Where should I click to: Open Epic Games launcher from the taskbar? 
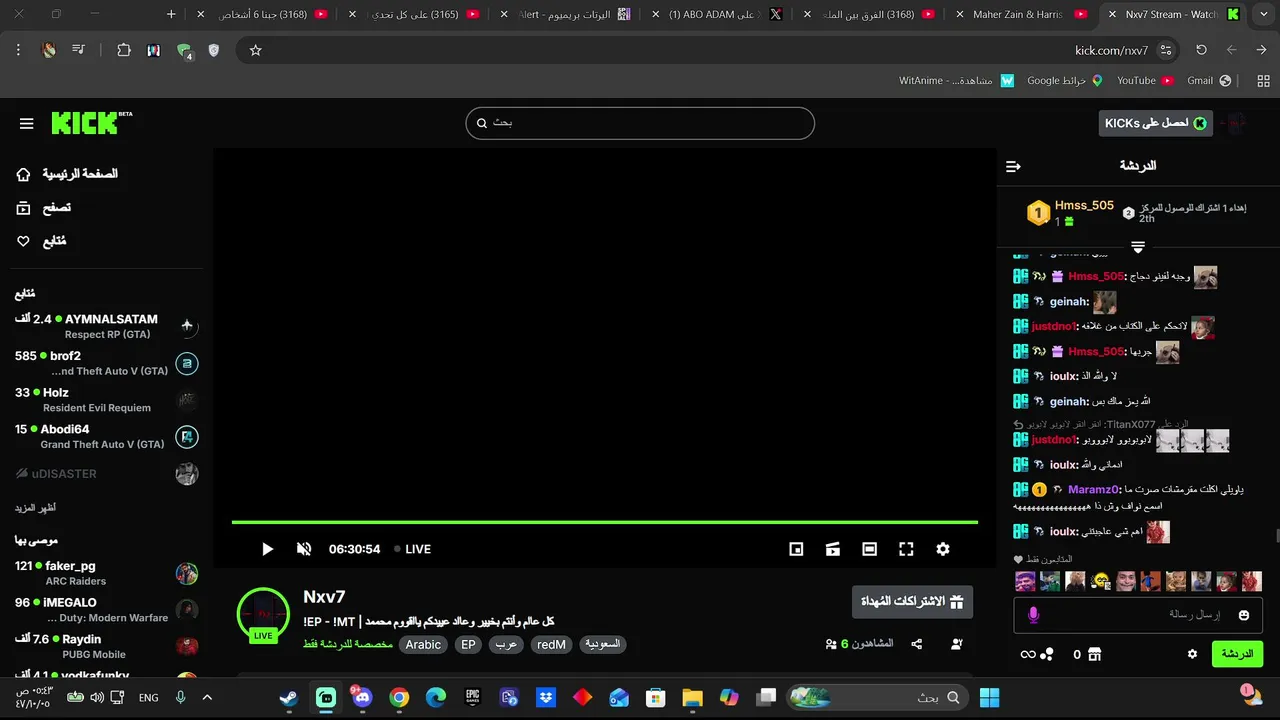[x=473, y=698]
